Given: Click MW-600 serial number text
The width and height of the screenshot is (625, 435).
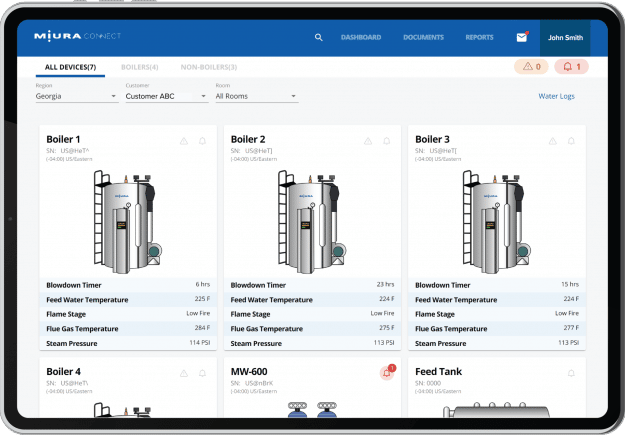Looking at the screenshot, I should point(252,383).
